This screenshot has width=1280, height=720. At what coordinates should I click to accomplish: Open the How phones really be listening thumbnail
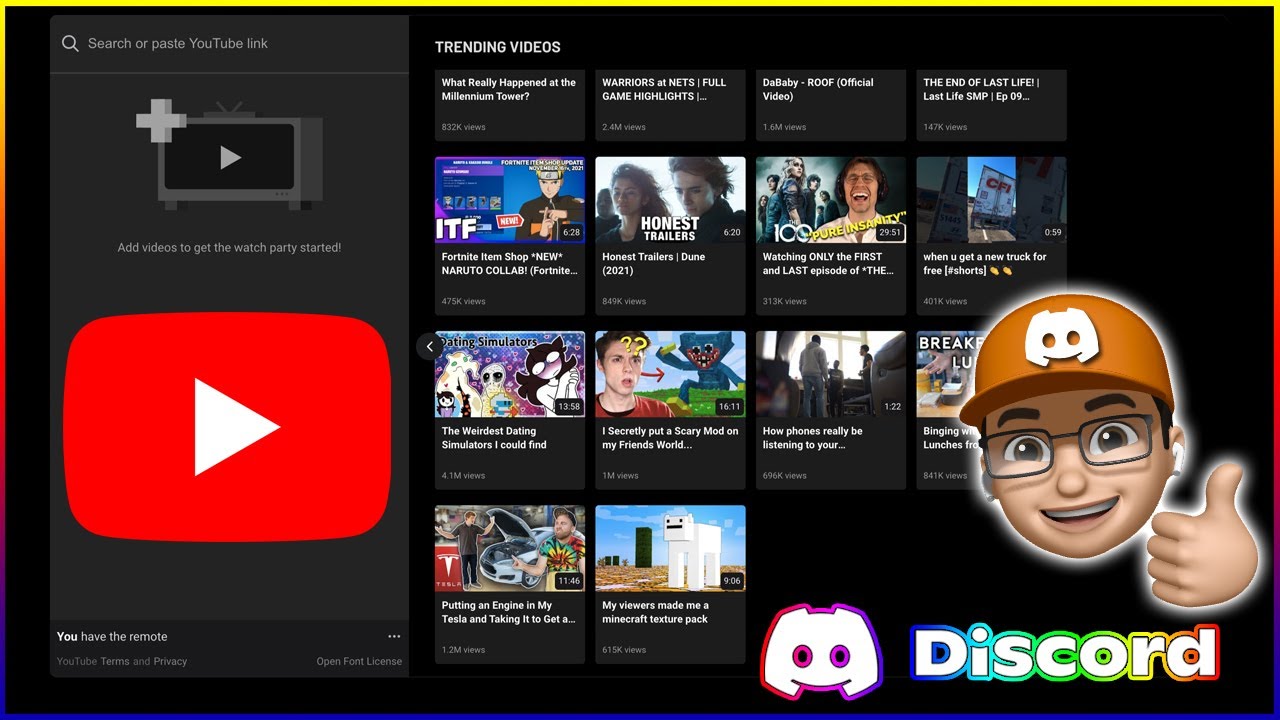(831, 374)
